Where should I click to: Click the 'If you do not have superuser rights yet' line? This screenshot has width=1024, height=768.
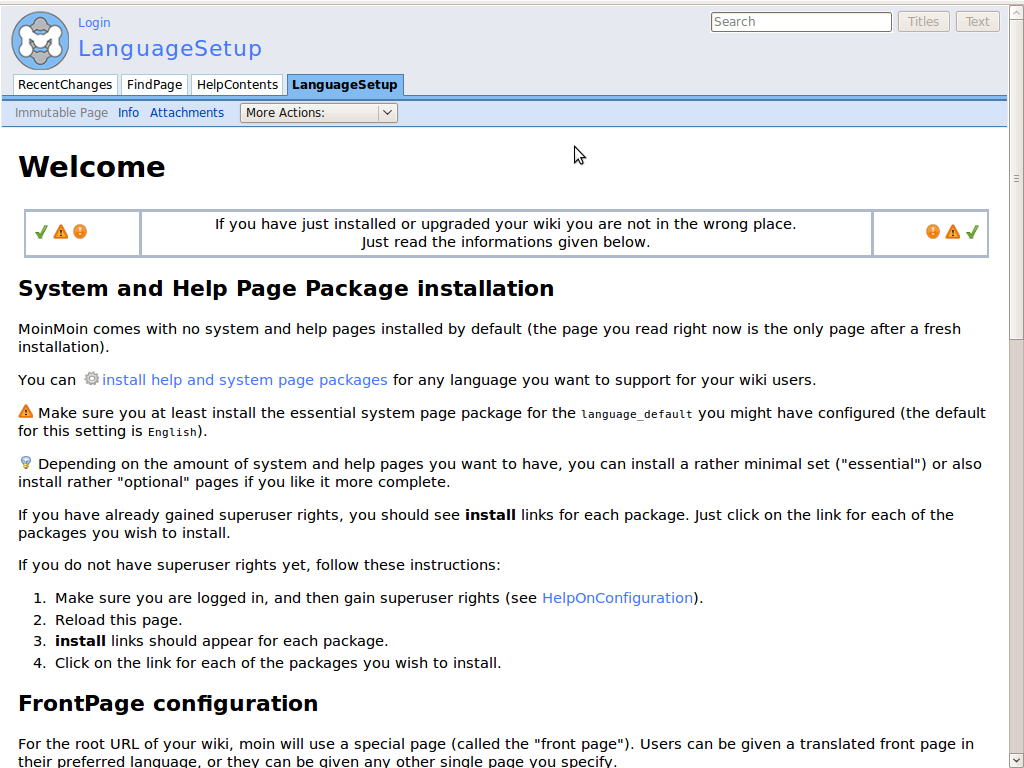click(259, 565)
